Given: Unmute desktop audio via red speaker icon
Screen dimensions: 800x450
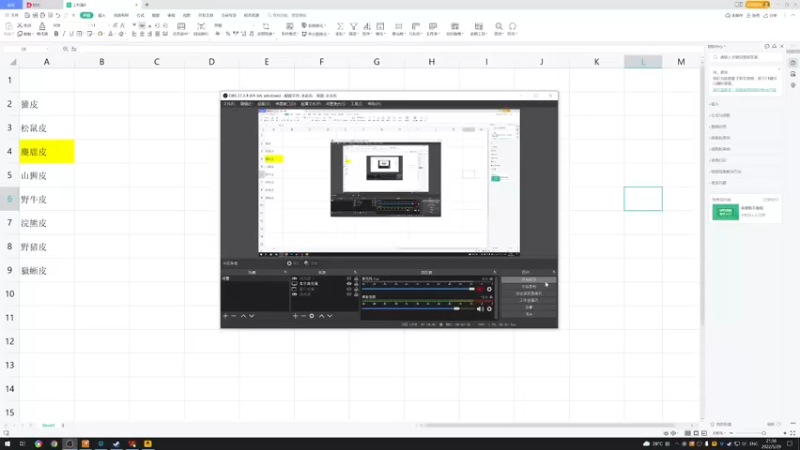Looking at the screenshot, I should tap(480, 289).
